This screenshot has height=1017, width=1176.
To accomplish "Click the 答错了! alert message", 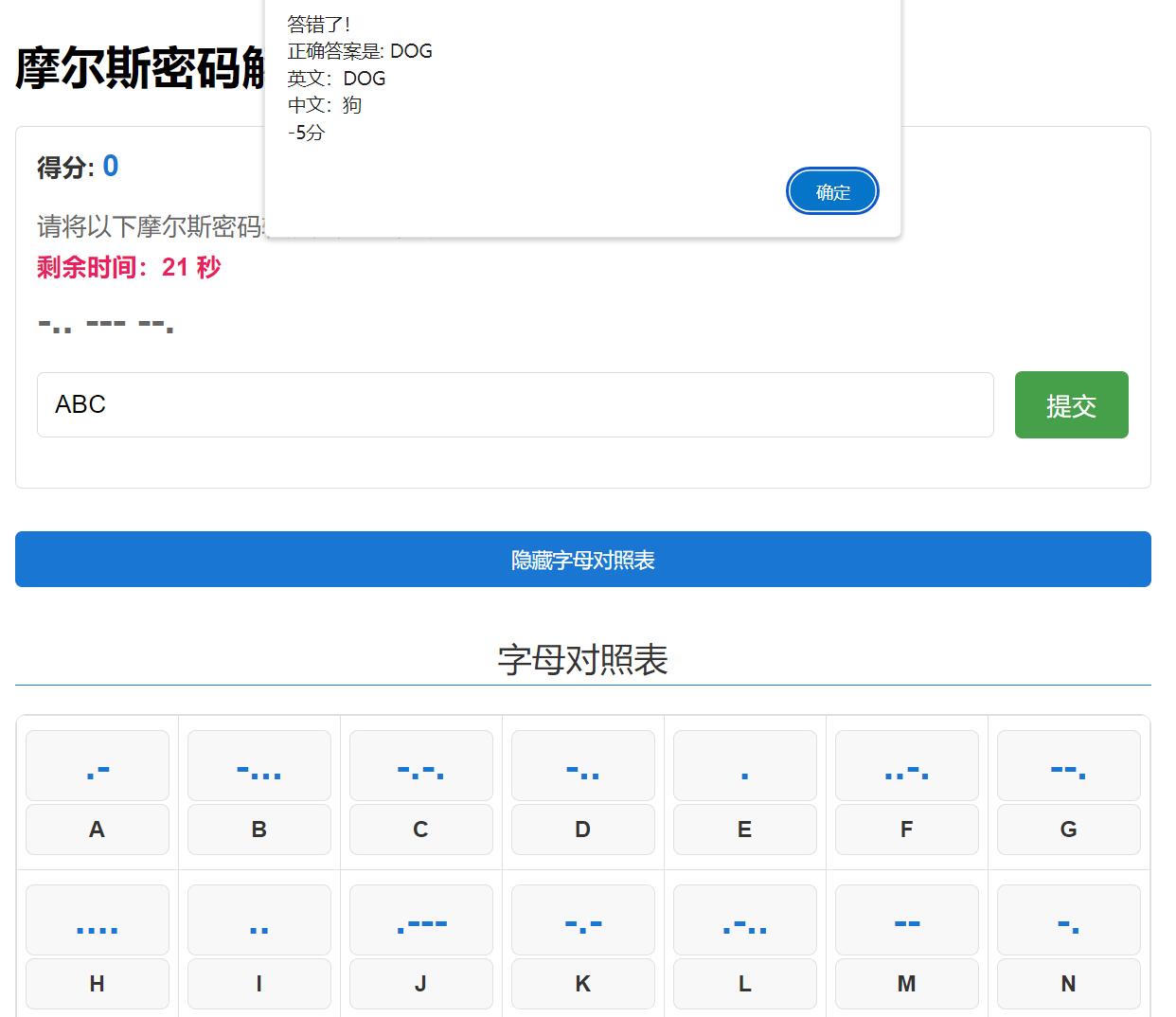I will click(319, 24).
